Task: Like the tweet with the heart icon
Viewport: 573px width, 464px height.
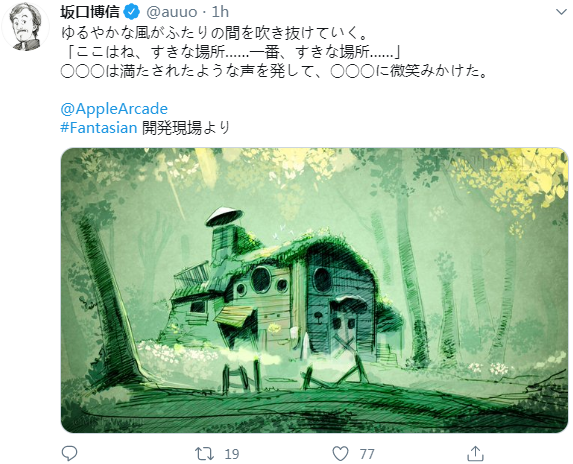Action: coord(340,454)
